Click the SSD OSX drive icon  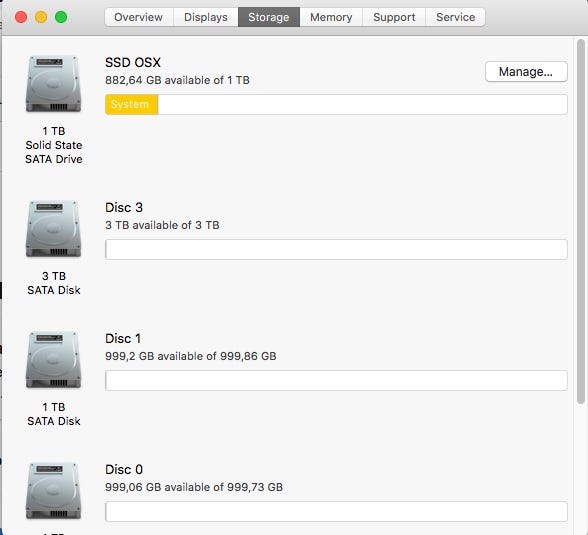click(x=53, y=84)
